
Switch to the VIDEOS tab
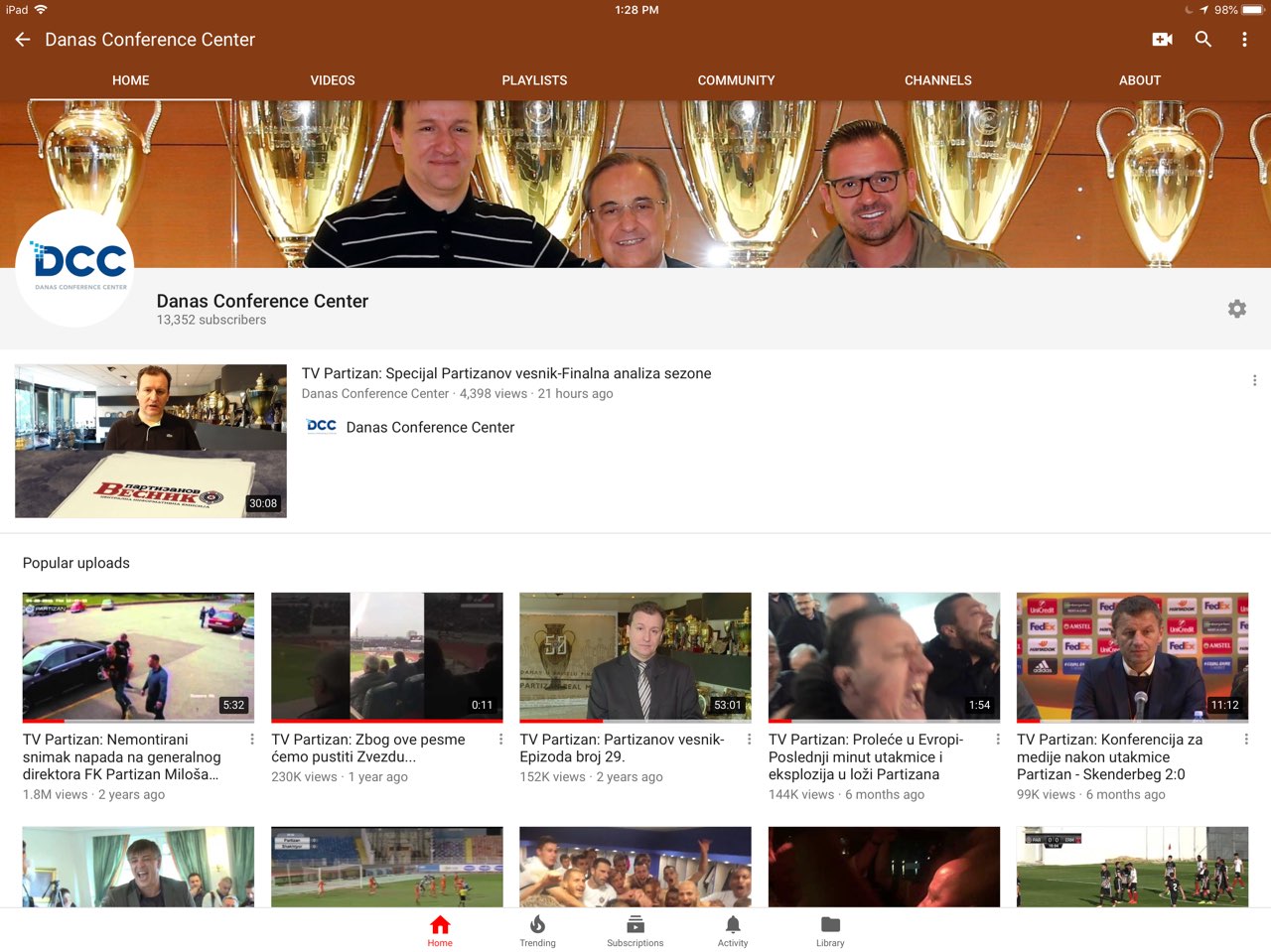tap(333, 80)
